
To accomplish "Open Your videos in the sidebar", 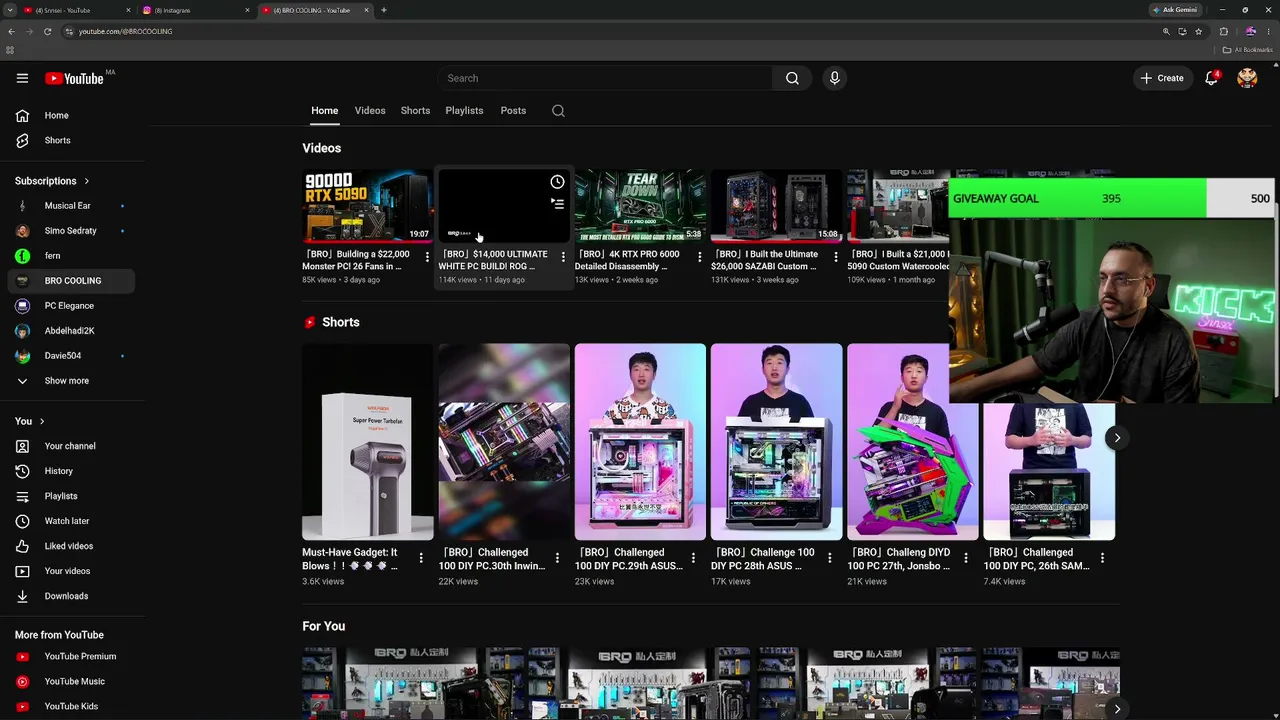I will [72, 571].
